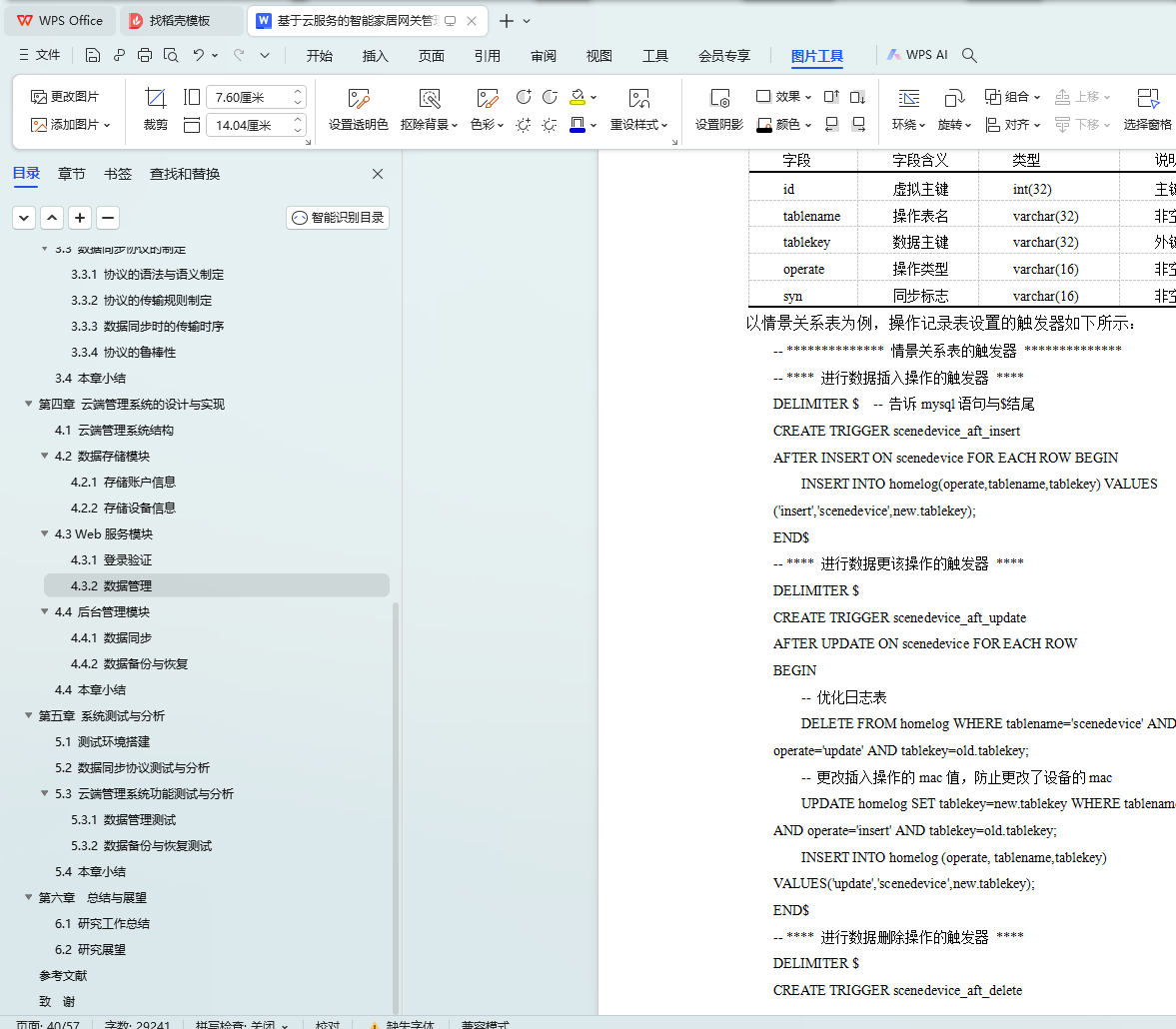Open the undo history dropdown arrow
1176x1029 pixels.
(215, 56)
